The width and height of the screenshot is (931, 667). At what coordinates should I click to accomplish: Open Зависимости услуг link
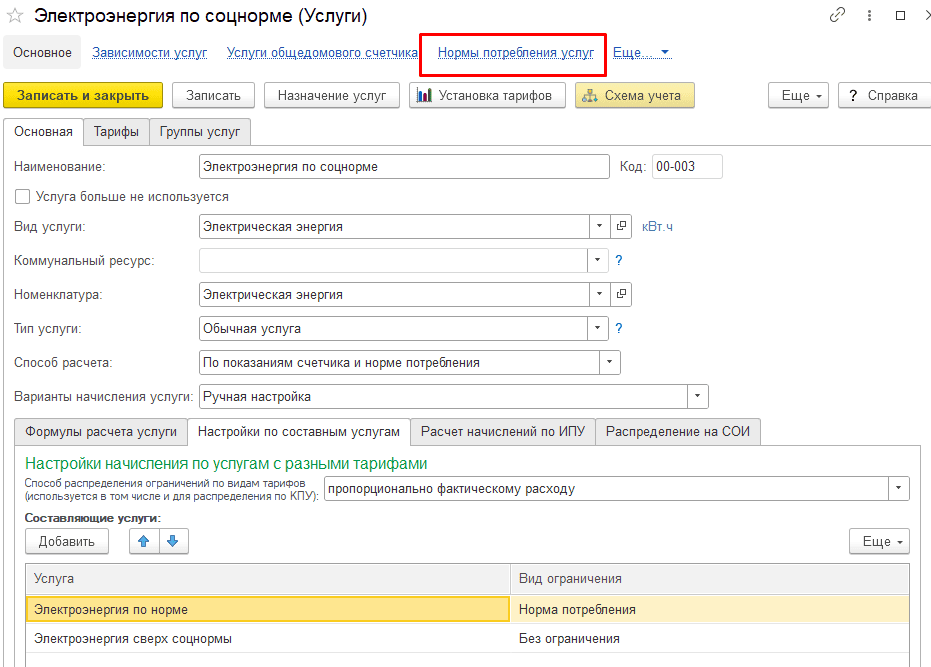(150, 53)
